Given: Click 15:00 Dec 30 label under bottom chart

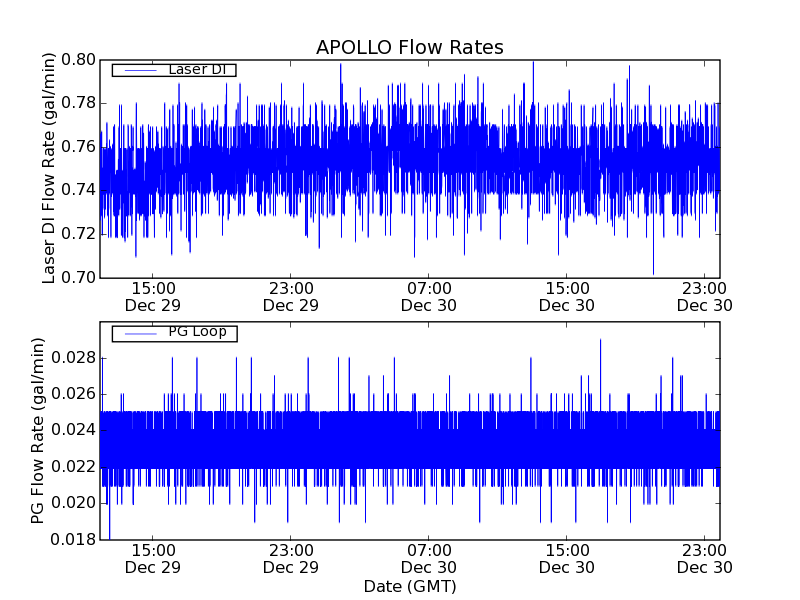Looking at the screenshot, I should click(x=566, y=558).
